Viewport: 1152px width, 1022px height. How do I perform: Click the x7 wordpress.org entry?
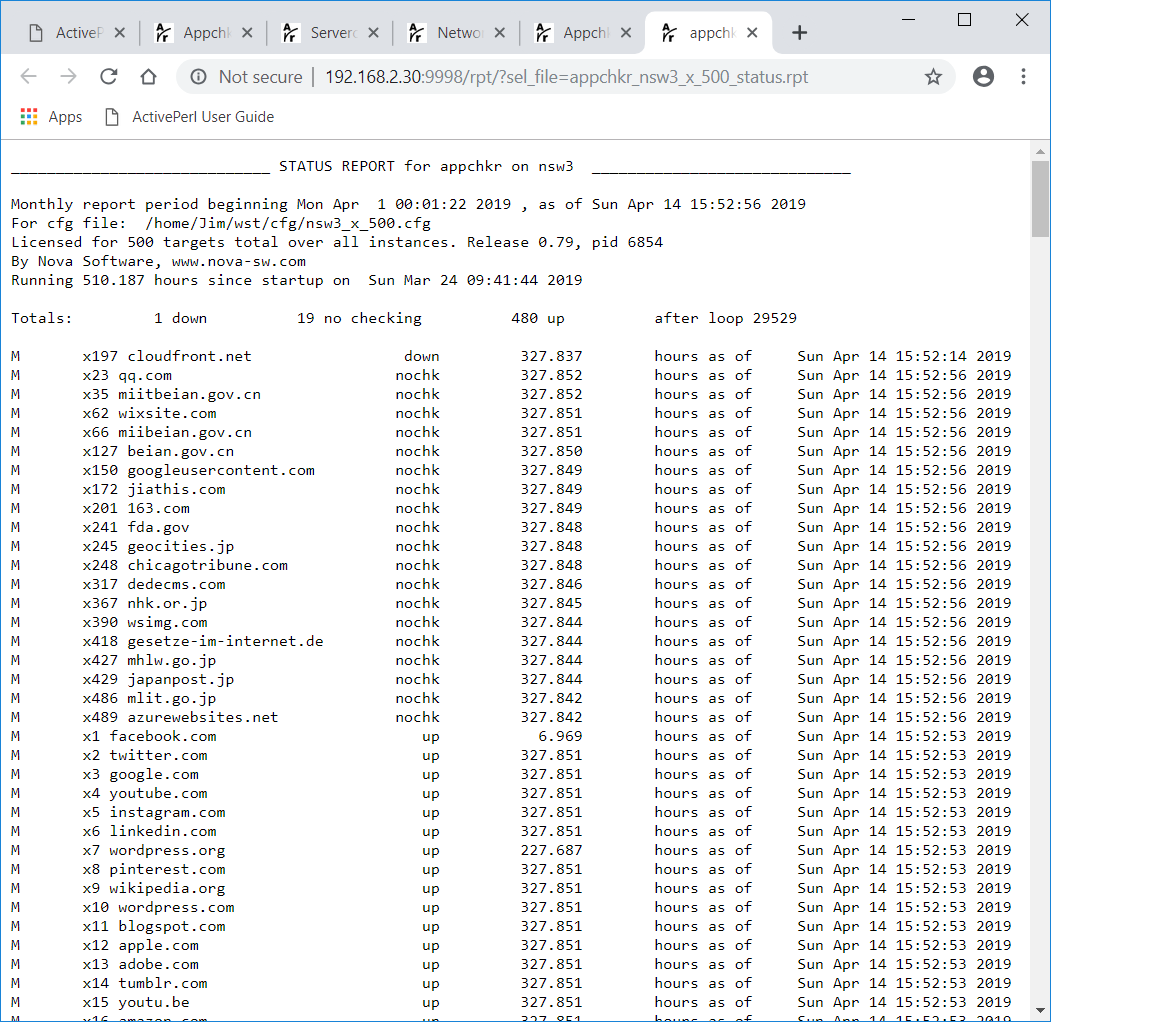tap(154, 851)
